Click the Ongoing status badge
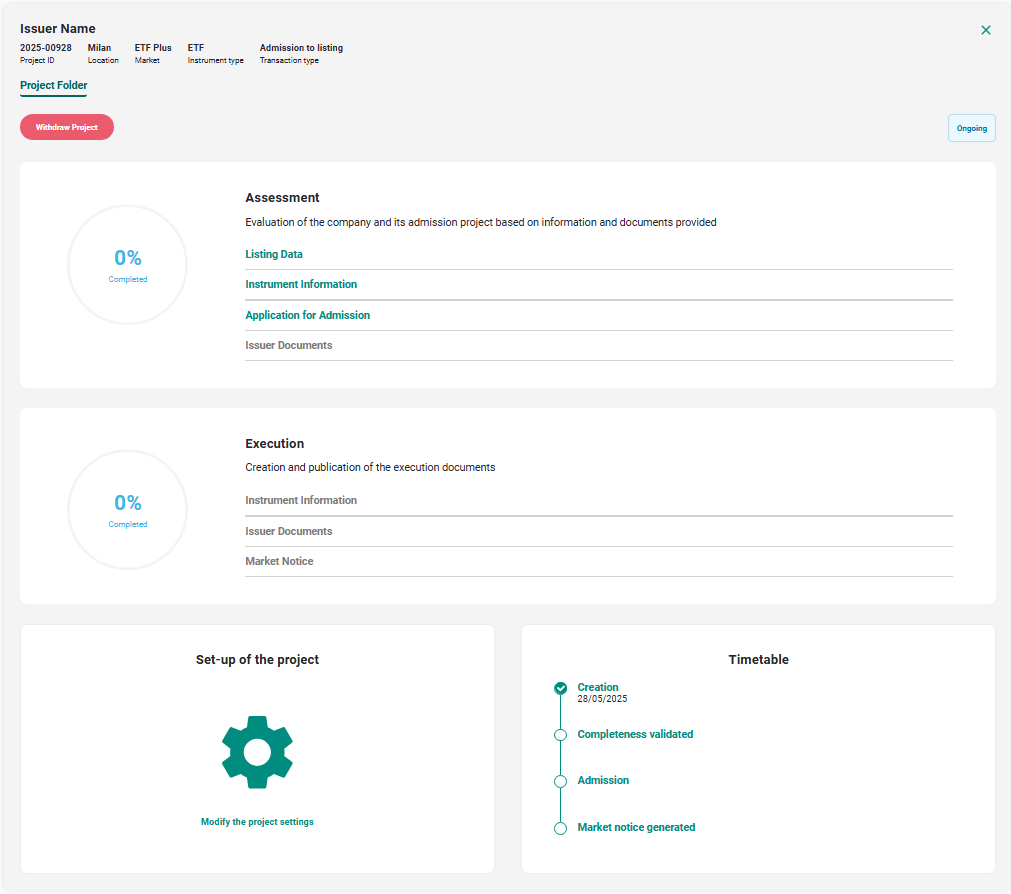Screen dimensions: 1011x894 click(972, 128)
